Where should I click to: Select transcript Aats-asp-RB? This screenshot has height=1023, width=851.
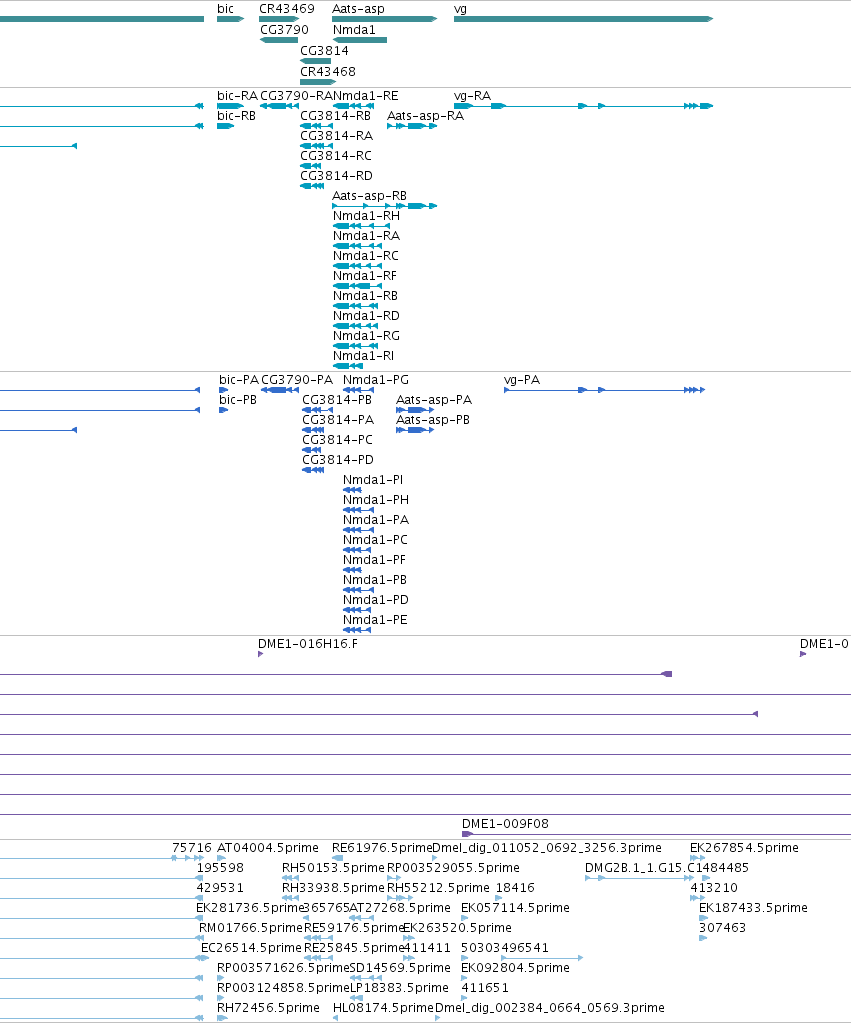tap(384, 206)
